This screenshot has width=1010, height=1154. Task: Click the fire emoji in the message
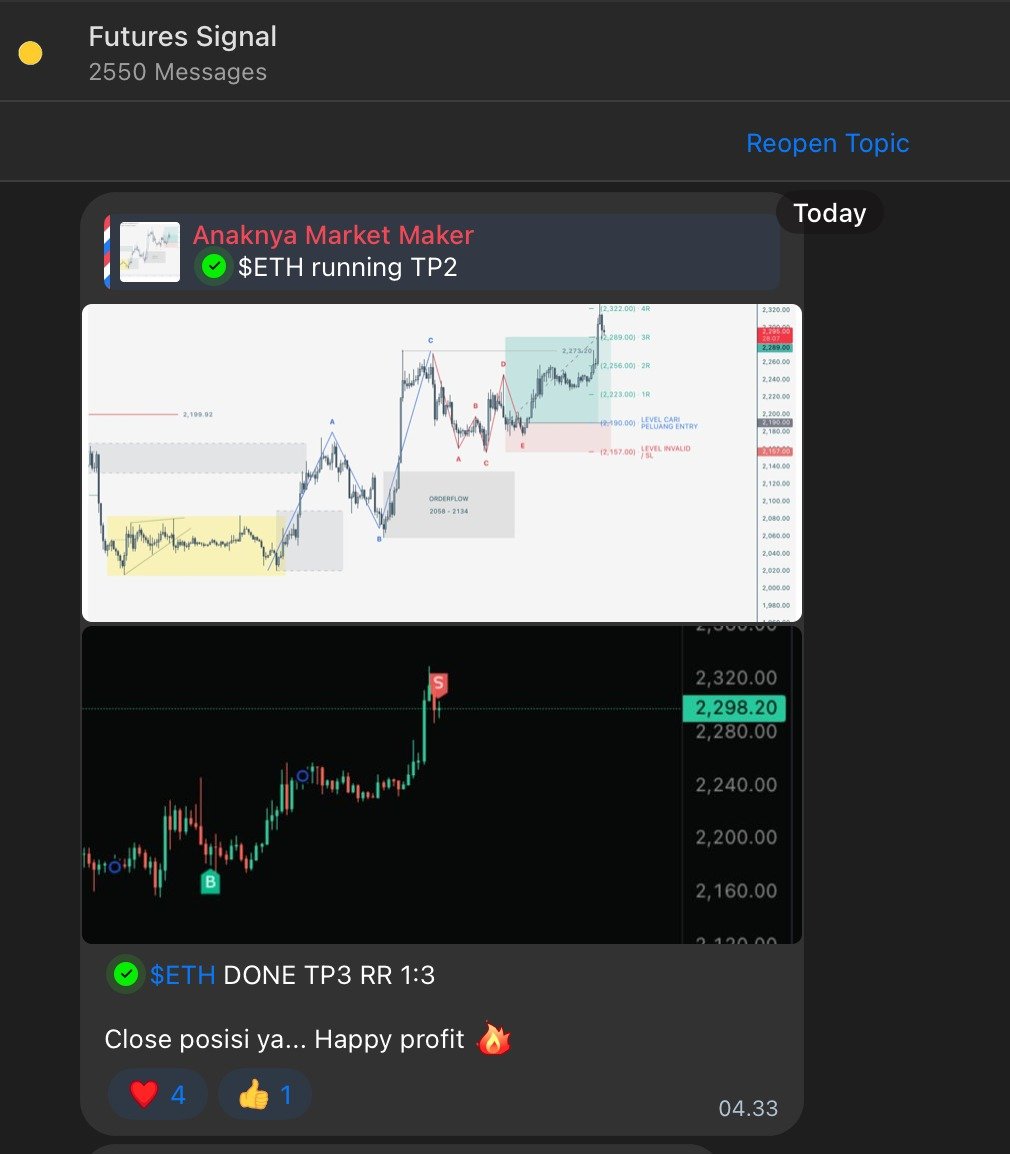point(494,1039)
